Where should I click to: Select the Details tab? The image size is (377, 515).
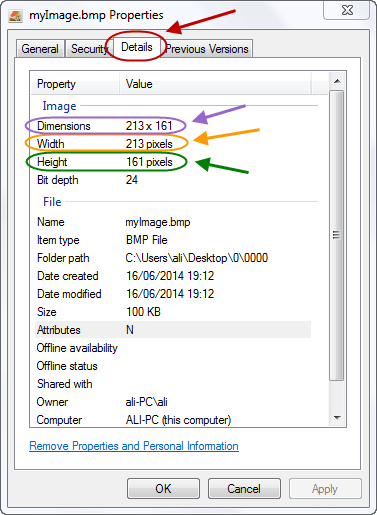[x=137, y=47]
